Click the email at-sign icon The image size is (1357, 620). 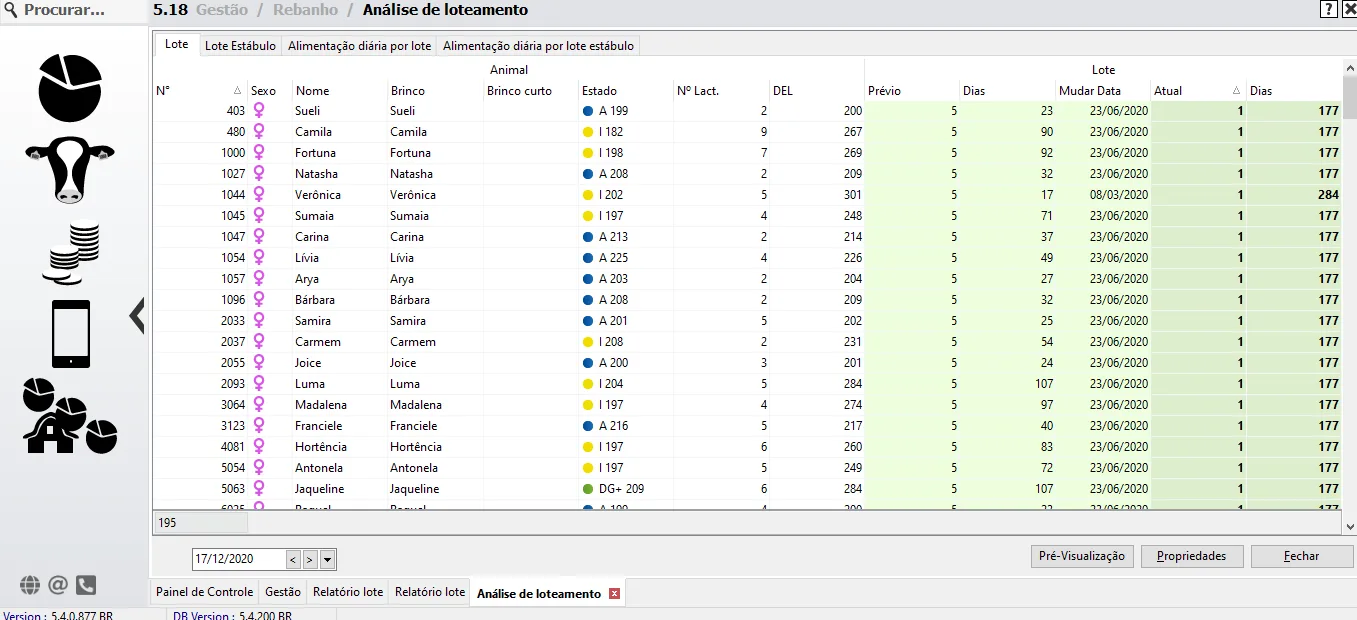pyautogui.click(x=58, y=585)
